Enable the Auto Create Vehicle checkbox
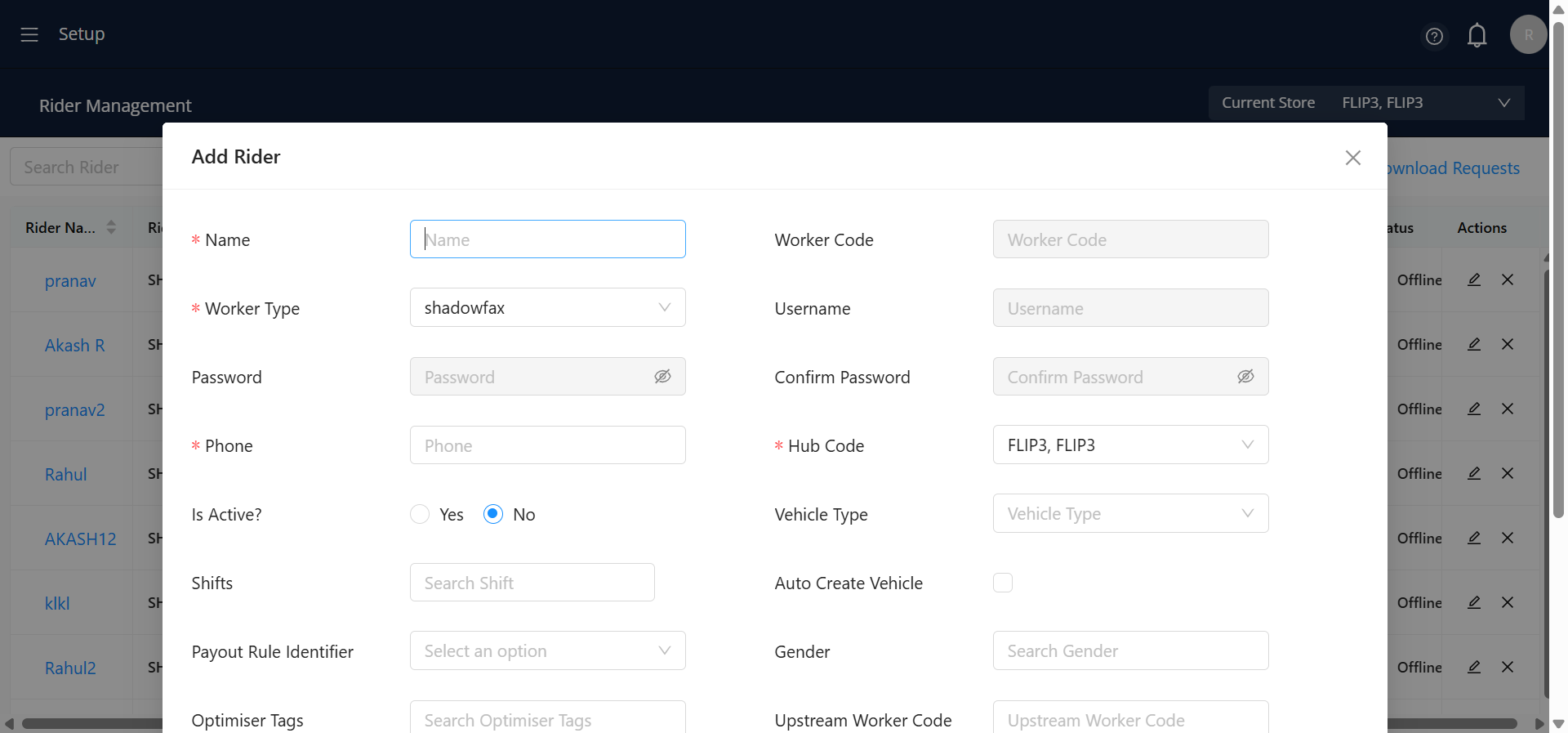This screenshot has width=1568, height=733. (x=1003, y=583)
